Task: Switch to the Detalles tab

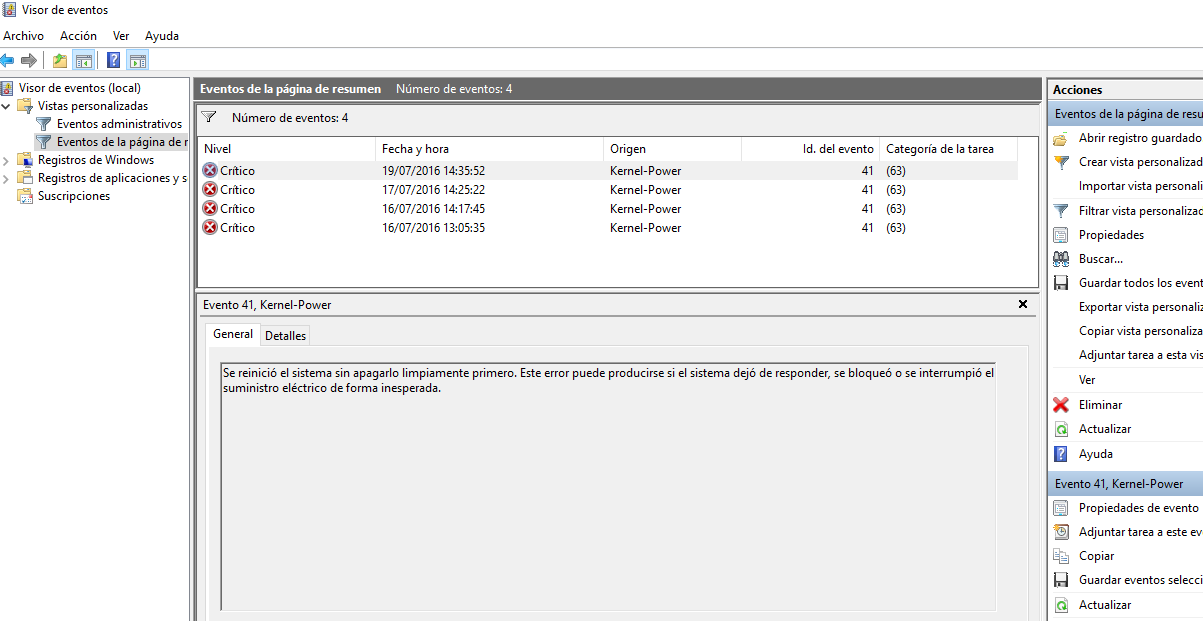Action: coord(285,336)
